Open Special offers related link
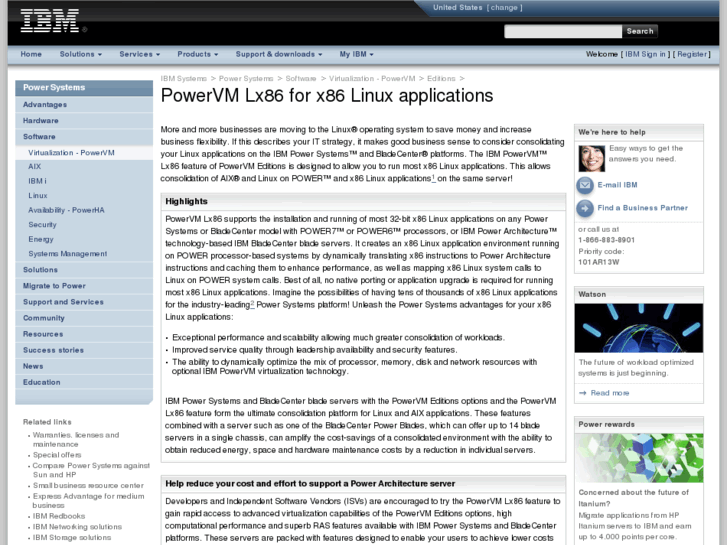 click(x=57, y=455)
